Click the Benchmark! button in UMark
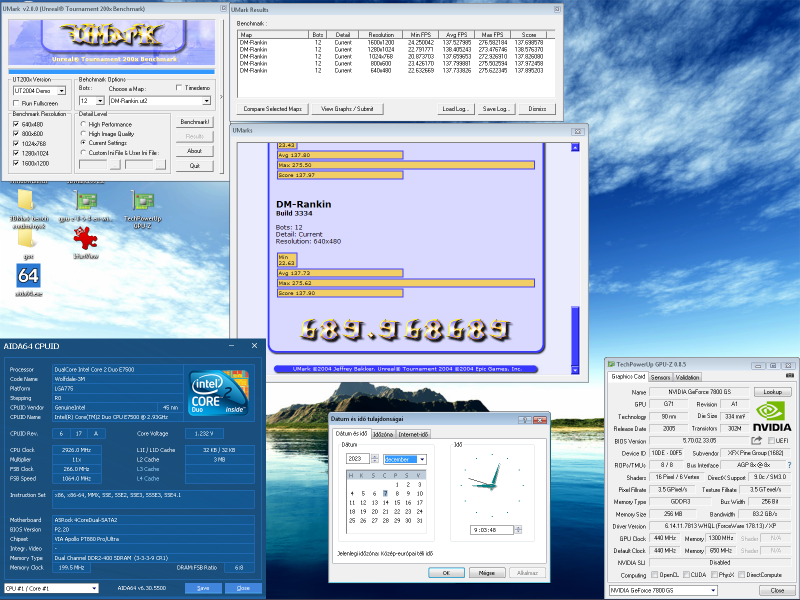Screen dimensions: 800x600 click(x=194, y=122)
